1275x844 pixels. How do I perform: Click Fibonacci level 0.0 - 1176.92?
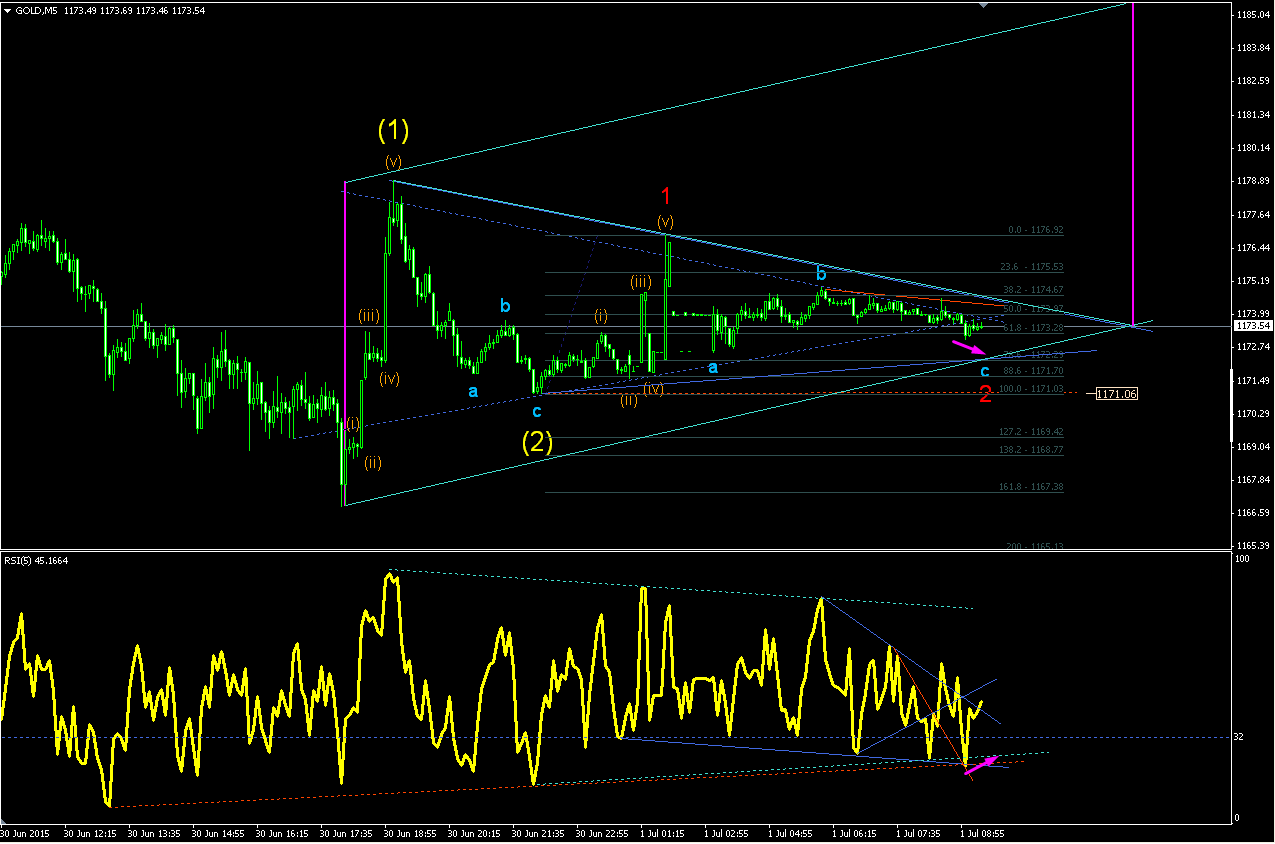1035,230
